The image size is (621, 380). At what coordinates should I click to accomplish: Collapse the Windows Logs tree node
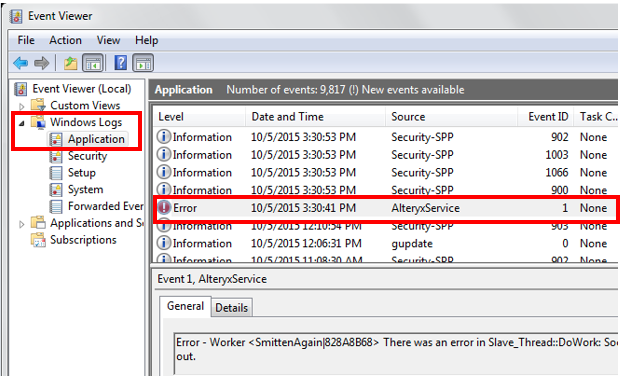click(22, 123)
